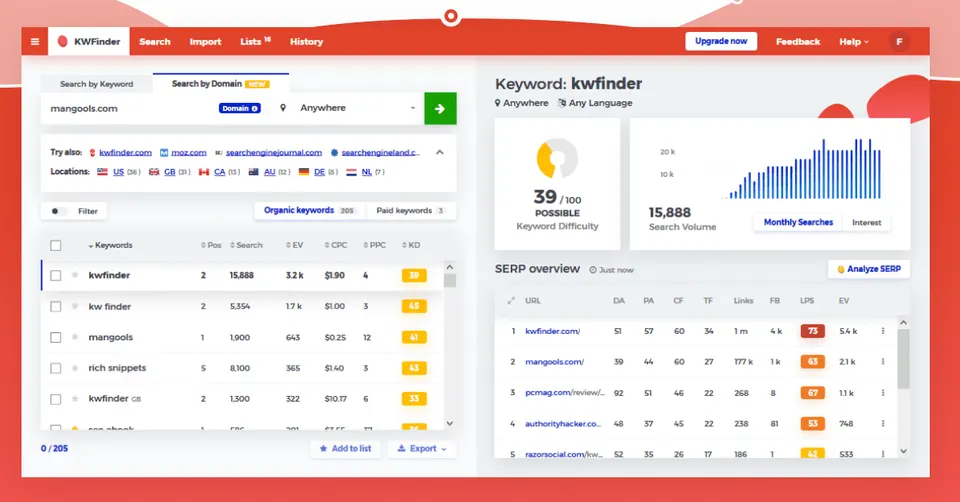Click the KD 39 badge for kwfinder
960x502 pixels.
click(414, 275)
